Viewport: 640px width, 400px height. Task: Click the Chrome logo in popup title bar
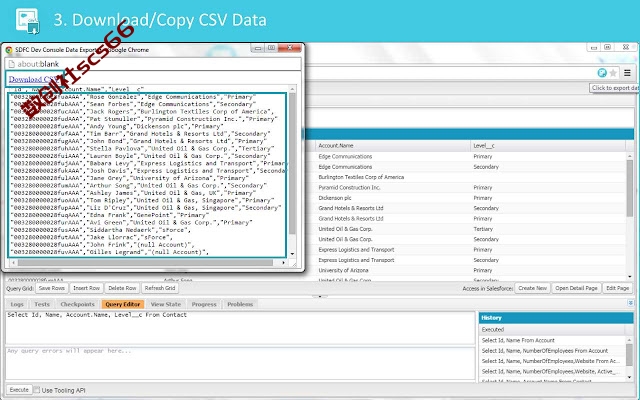coord(9,50)
